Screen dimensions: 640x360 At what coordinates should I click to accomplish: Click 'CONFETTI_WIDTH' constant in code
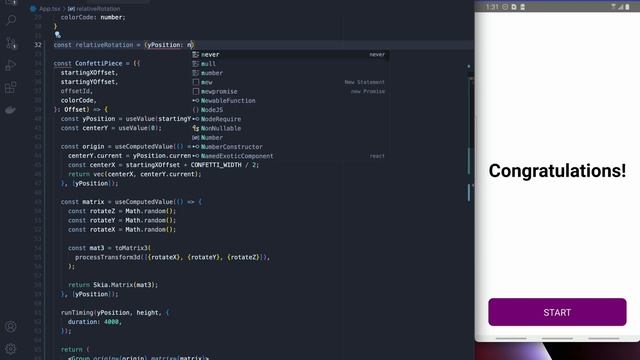pos(216,165)
